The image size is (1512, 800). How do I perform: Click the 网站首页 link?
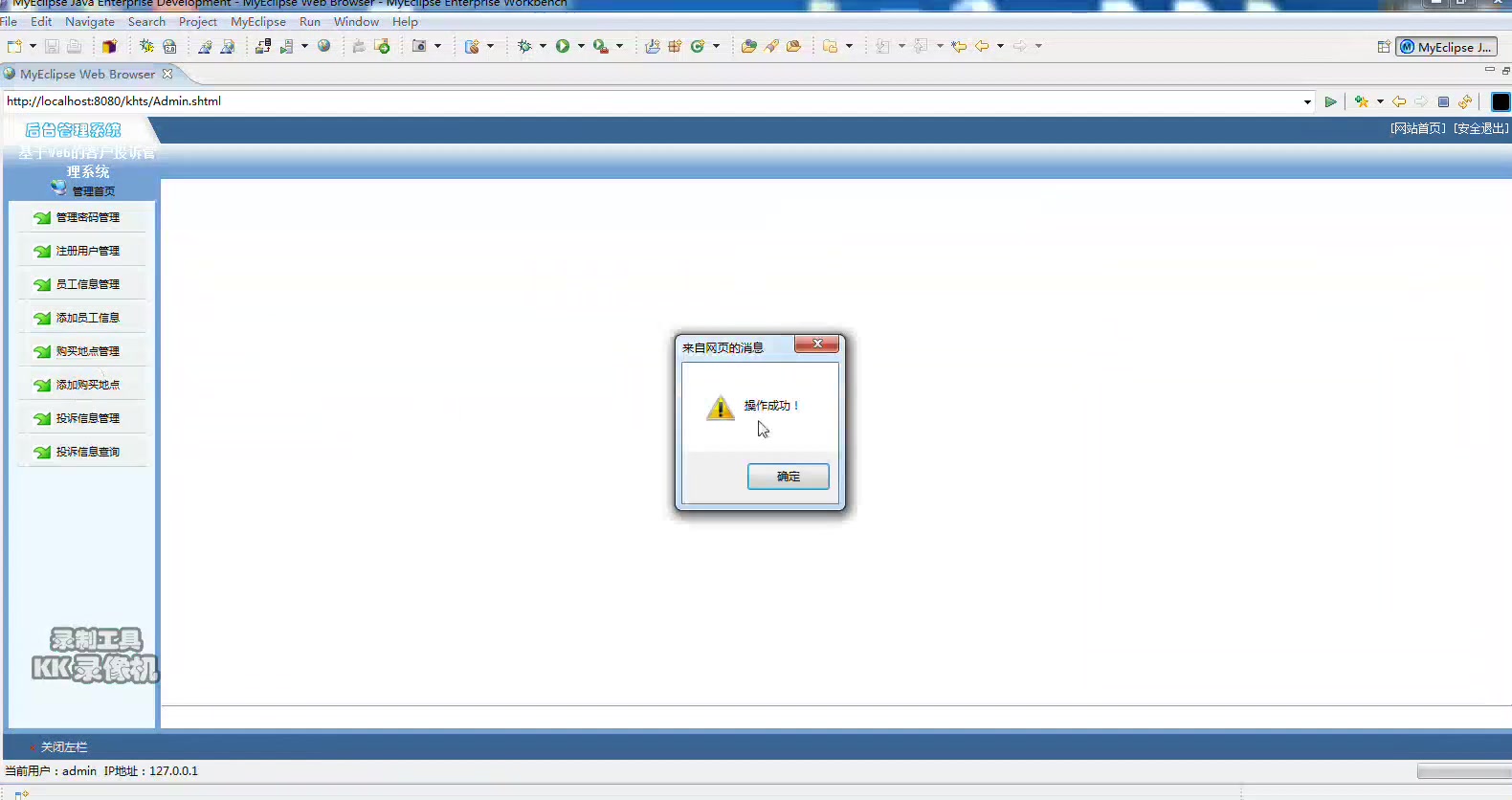1418,128
